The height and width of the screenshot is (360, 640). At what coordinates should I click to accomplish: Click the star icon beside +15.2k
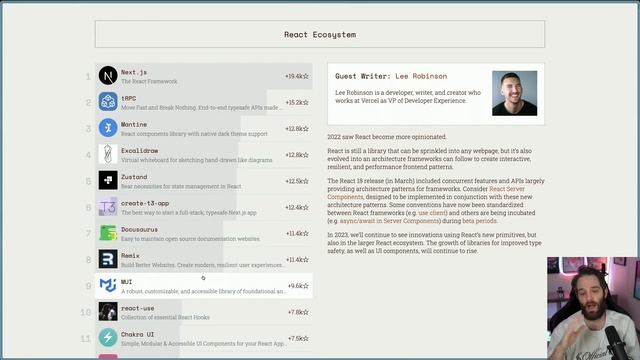click(x=306, y=102)
